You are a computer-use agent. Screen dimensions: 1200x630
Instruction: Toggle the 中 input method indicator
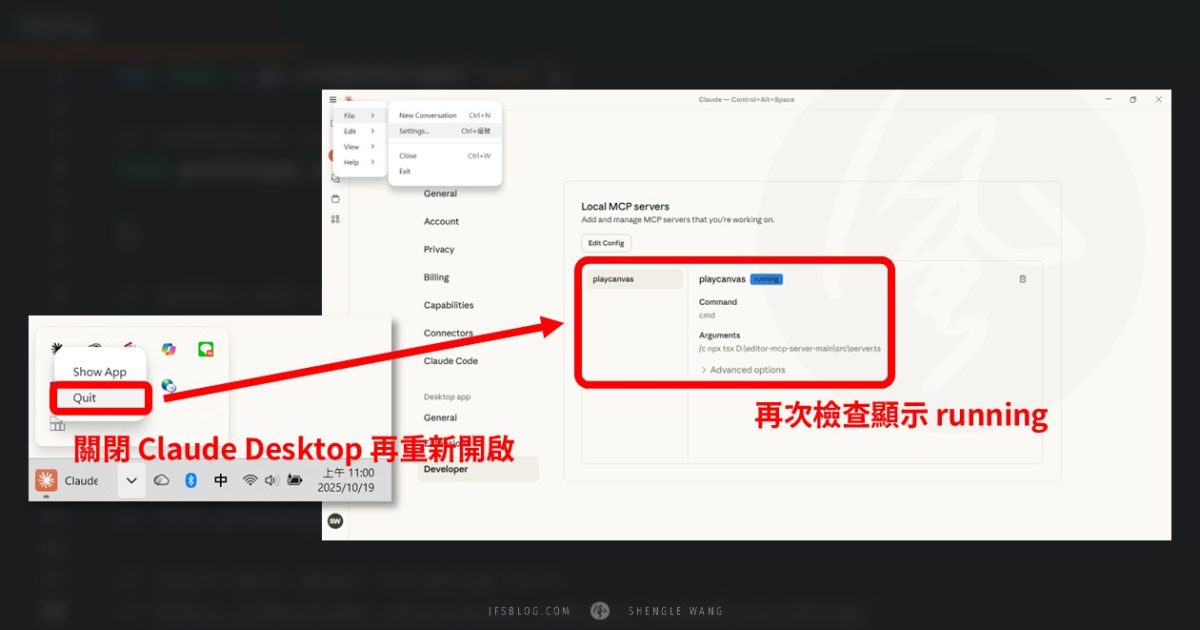pos(220,480)
